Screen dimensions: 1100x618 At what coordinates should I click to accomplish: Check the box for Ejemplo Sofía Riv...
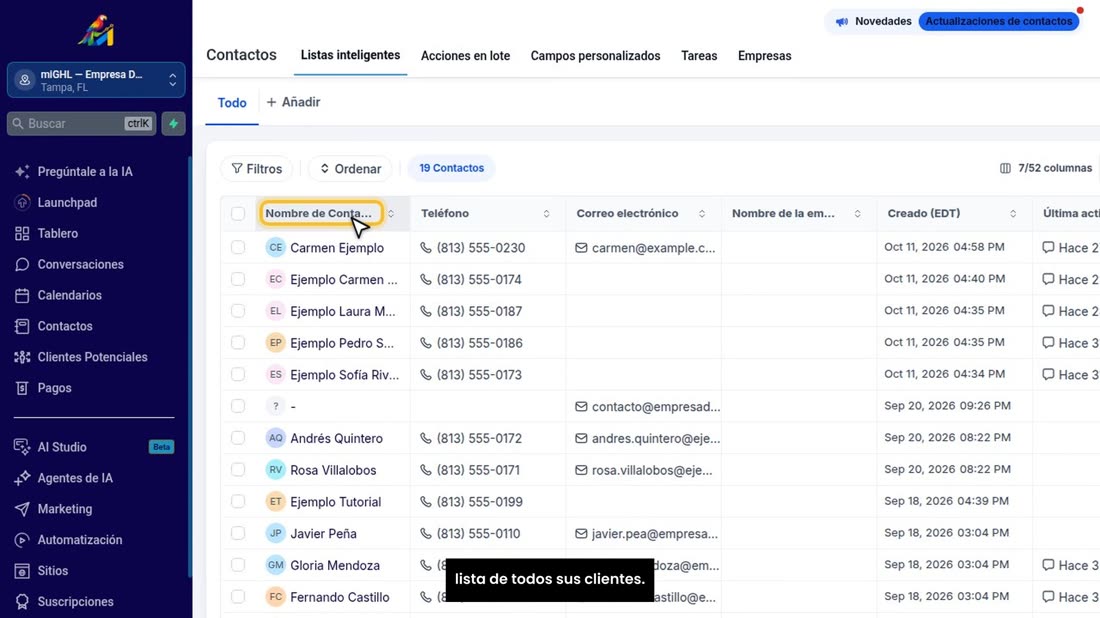238,374
